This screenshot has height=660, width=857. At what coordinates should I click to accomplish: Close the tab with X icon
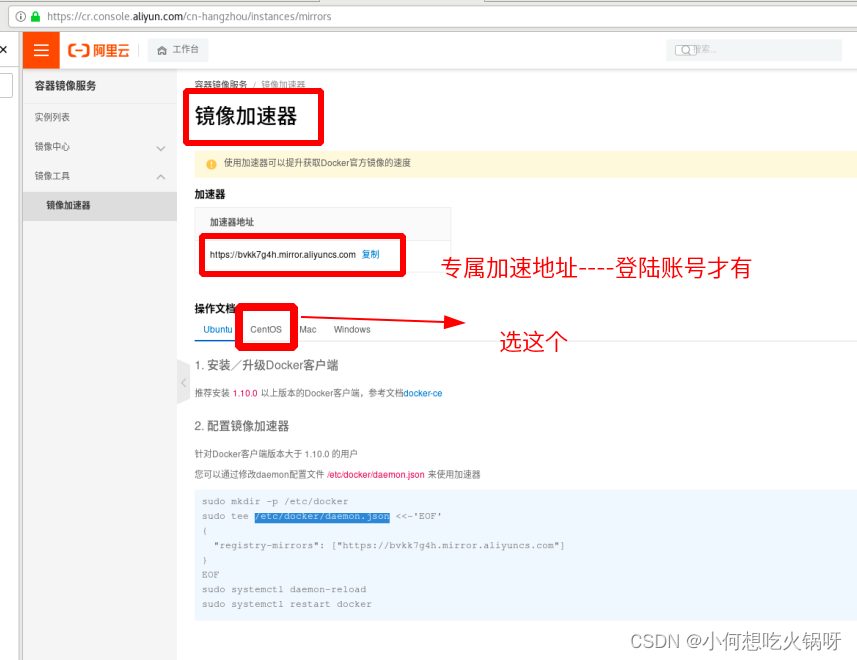pos(4,50)
